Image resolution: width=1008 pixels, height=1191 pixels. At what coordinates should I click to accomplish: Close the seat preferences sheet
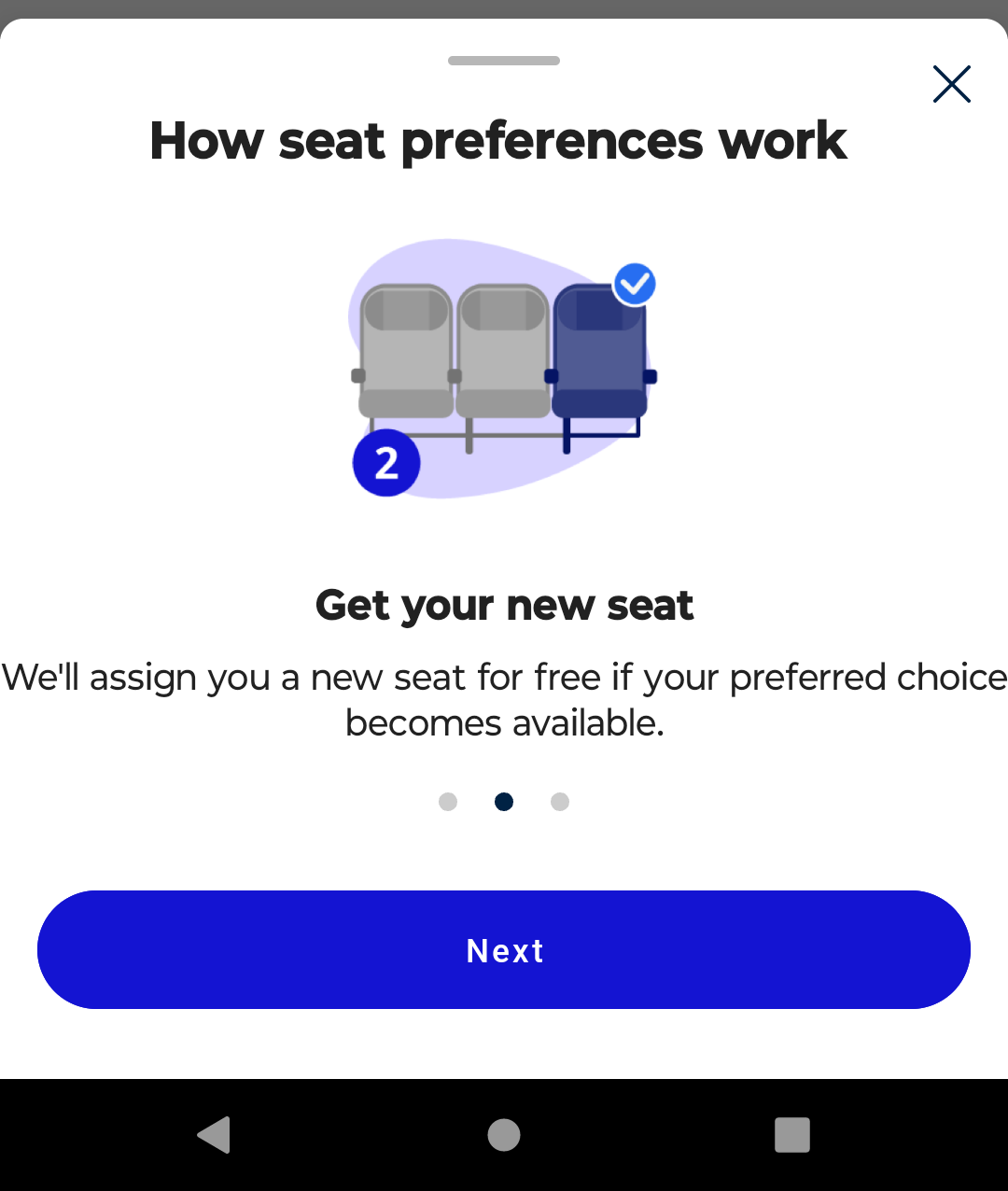[x=951, y=84]
